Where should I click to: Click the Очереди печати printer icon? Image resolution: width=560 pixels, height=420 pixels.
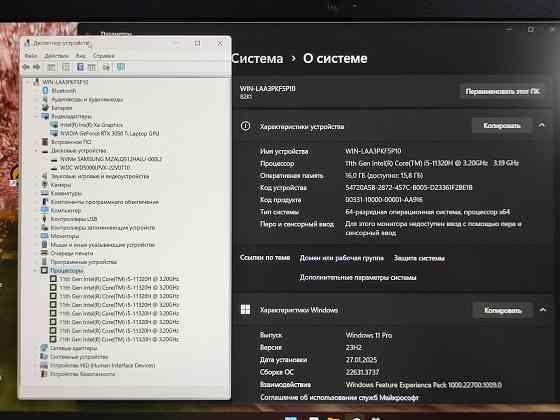[x=45, y=253]
